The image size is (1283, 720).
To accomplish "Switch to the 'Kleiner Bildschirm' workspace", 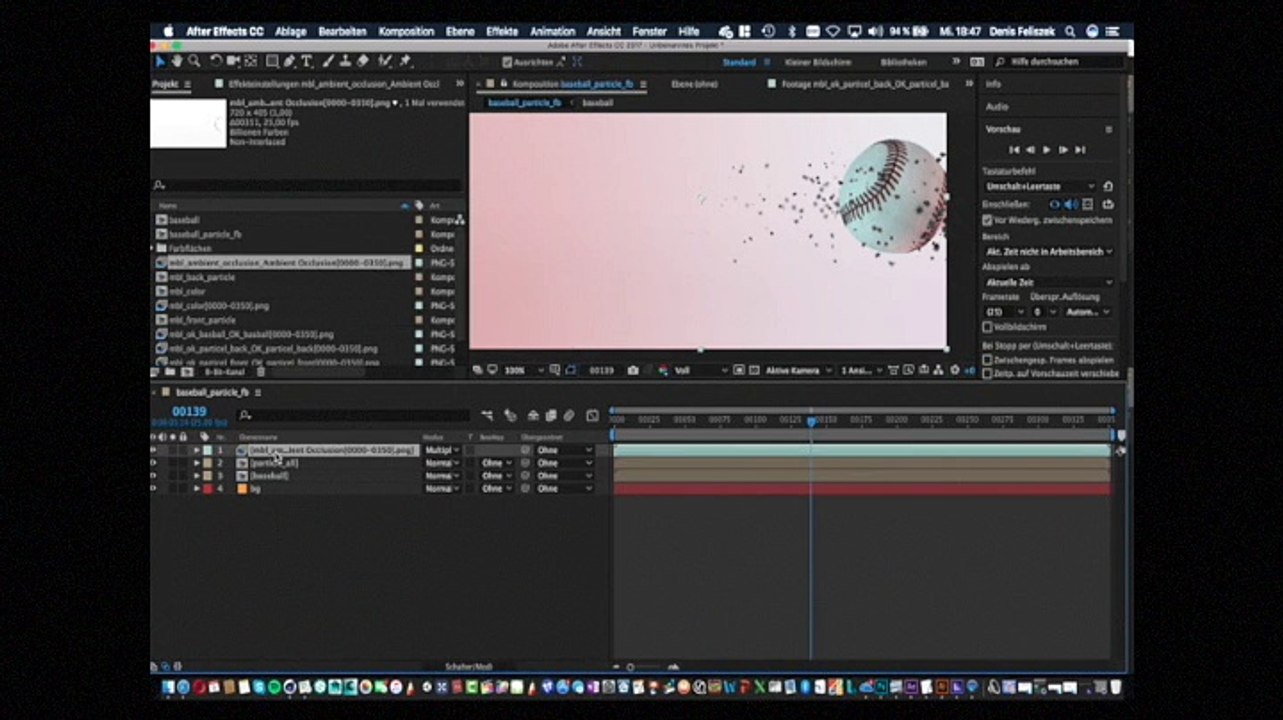I will (818, 62).
